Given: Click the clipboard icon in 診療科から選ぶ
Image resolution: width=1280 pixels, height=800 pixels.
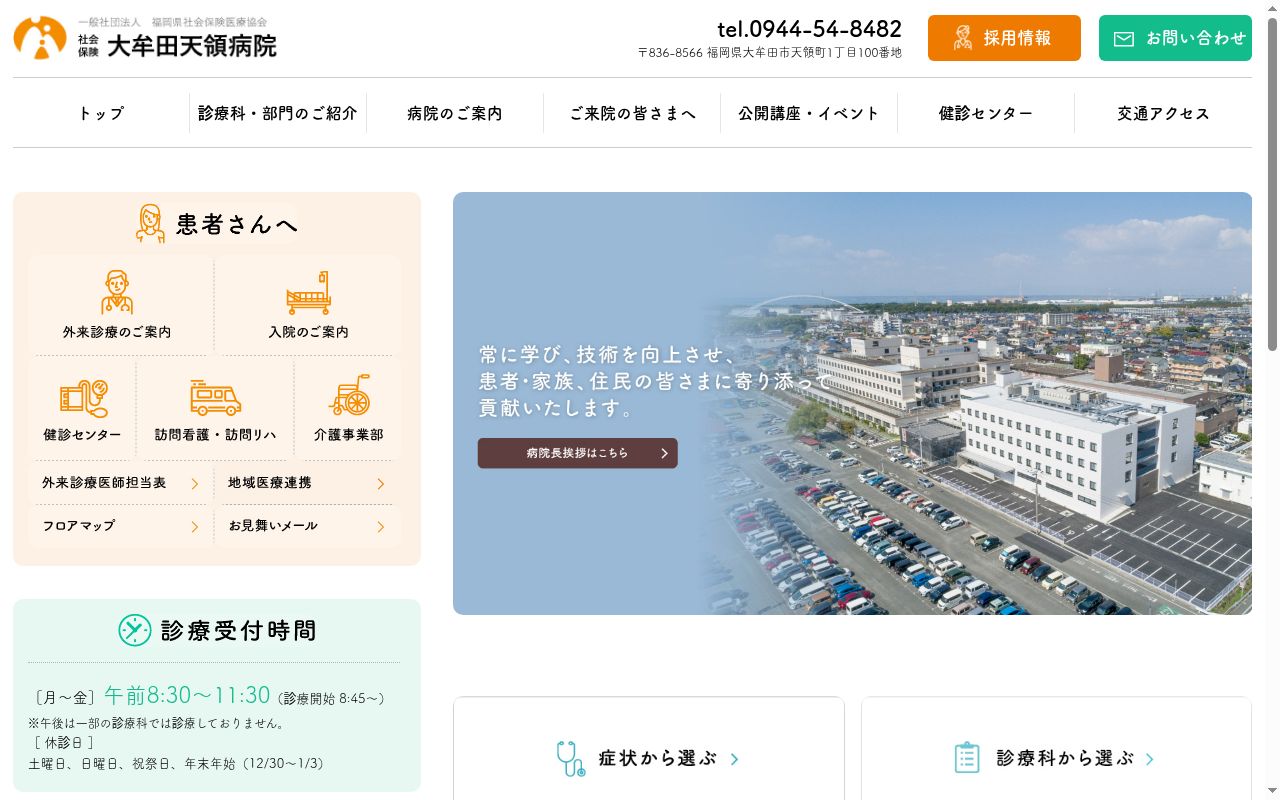Looking at the screenshot, I should click(x=967, y=758).
